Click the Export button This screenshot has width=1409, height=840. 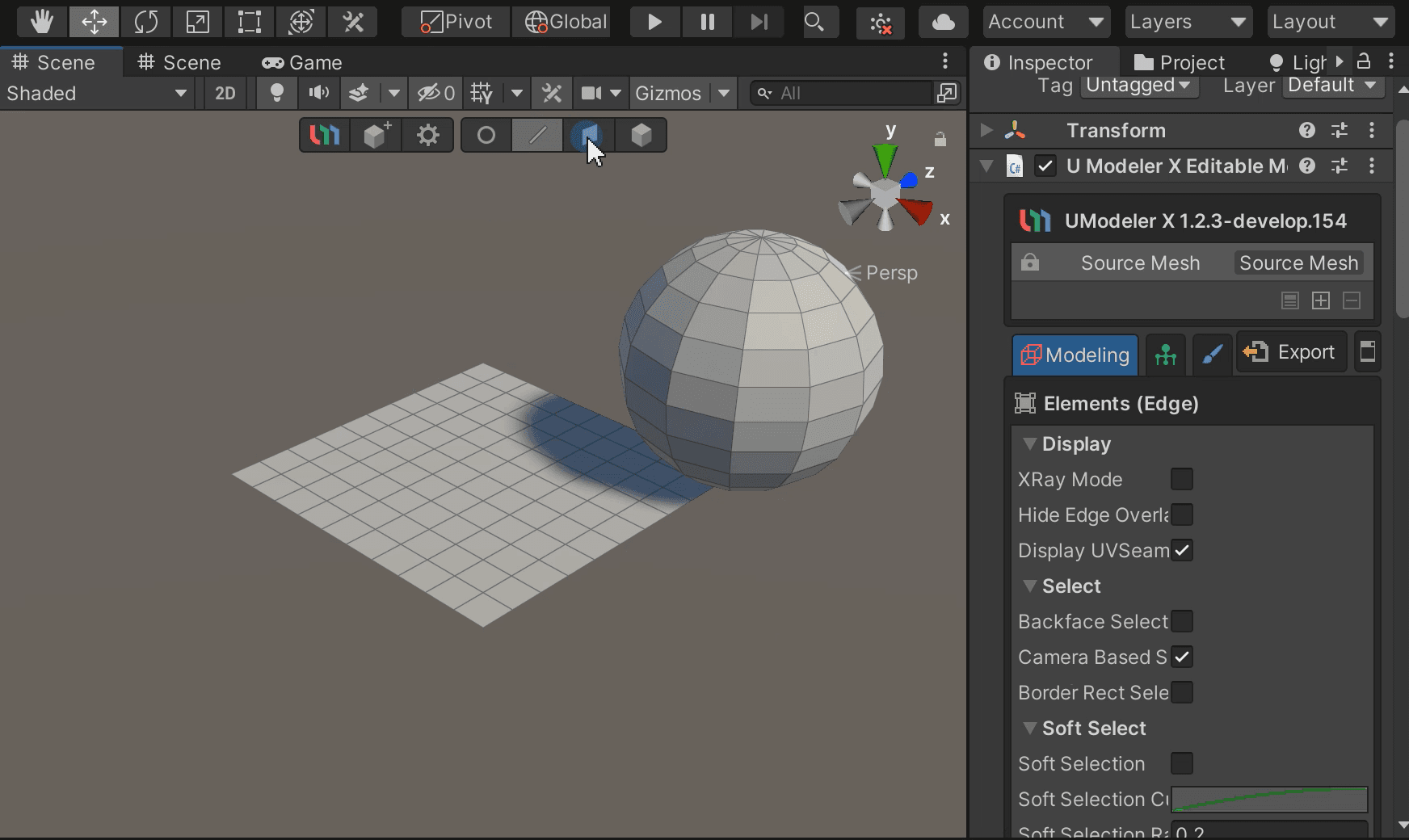1291,352
